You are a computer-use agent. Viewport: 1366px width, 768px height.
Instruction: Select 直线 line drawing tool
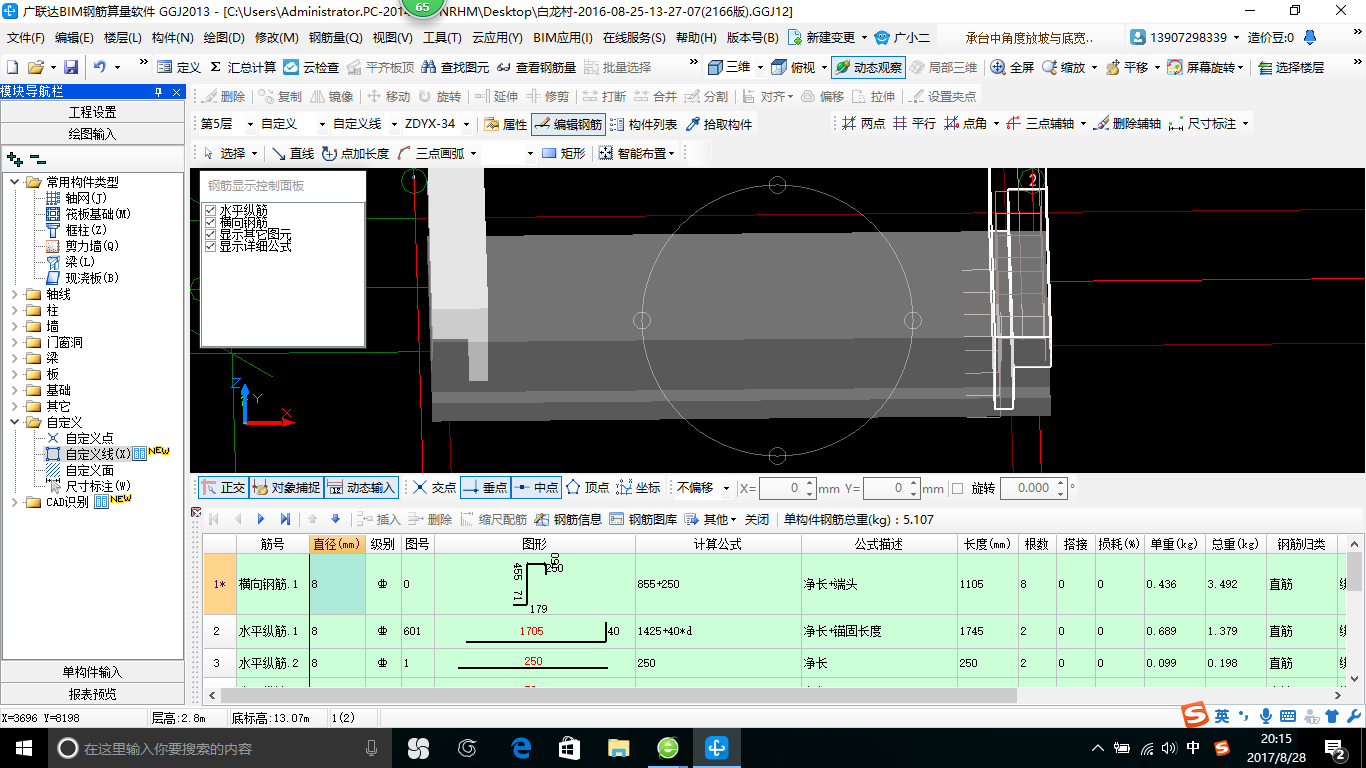click(x=293, y=153)
